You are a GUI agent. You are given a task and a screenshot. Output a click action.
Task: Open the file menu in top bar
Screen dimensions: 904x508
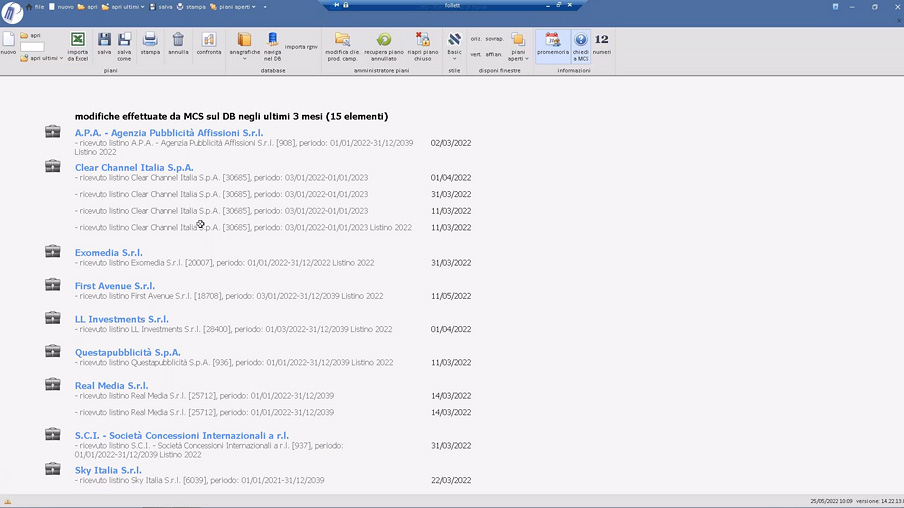coord(38,7)
